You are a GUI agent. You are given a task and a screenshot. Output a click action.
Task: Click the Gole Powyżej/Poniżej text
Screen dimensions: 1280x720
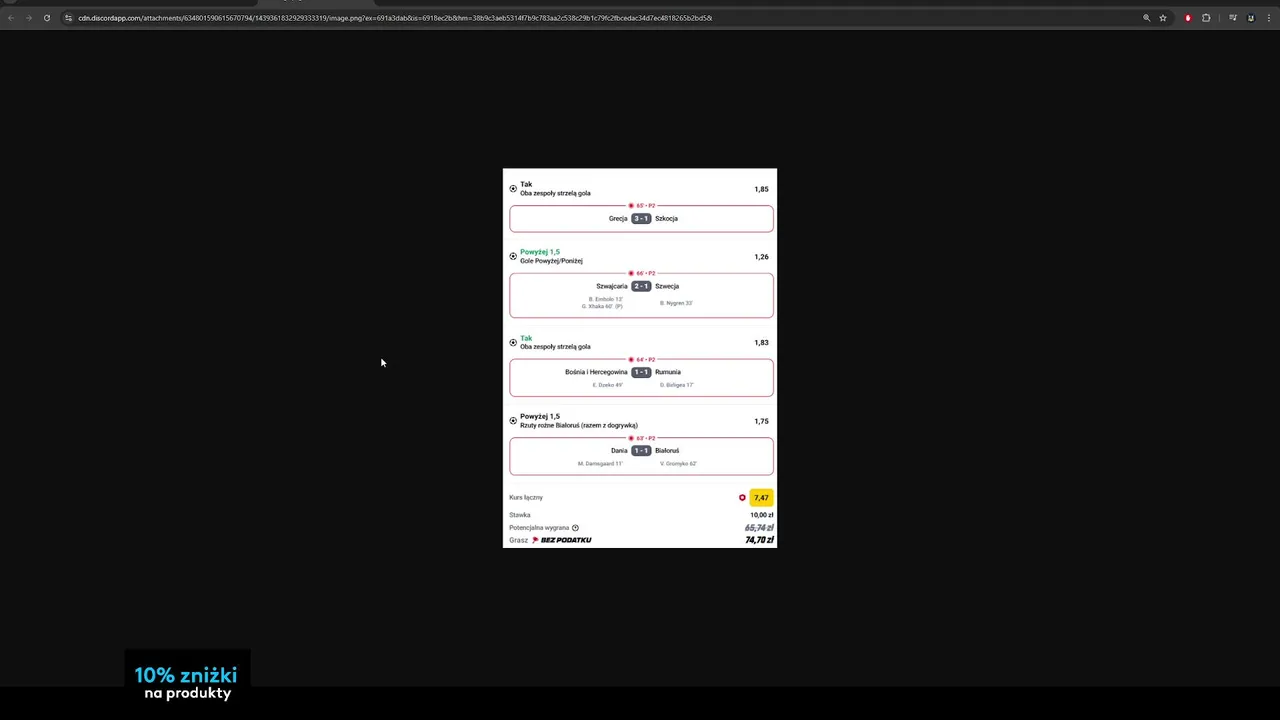(x=551, y=261)
